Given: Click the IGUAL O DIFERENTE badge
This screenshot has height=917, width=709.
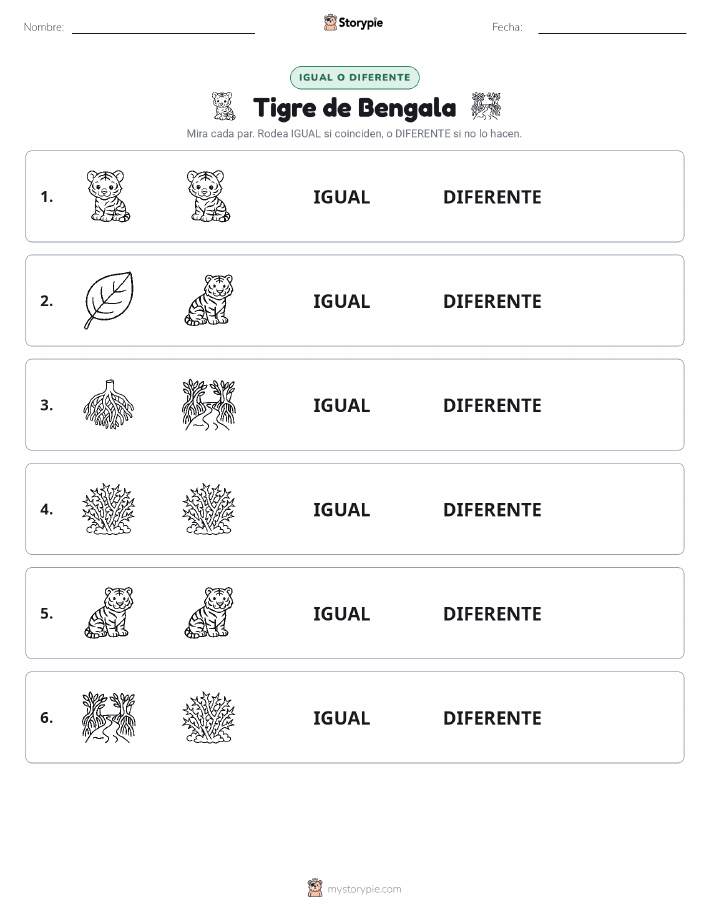Looking at the screenshot, I should click(x=354, y=77).
